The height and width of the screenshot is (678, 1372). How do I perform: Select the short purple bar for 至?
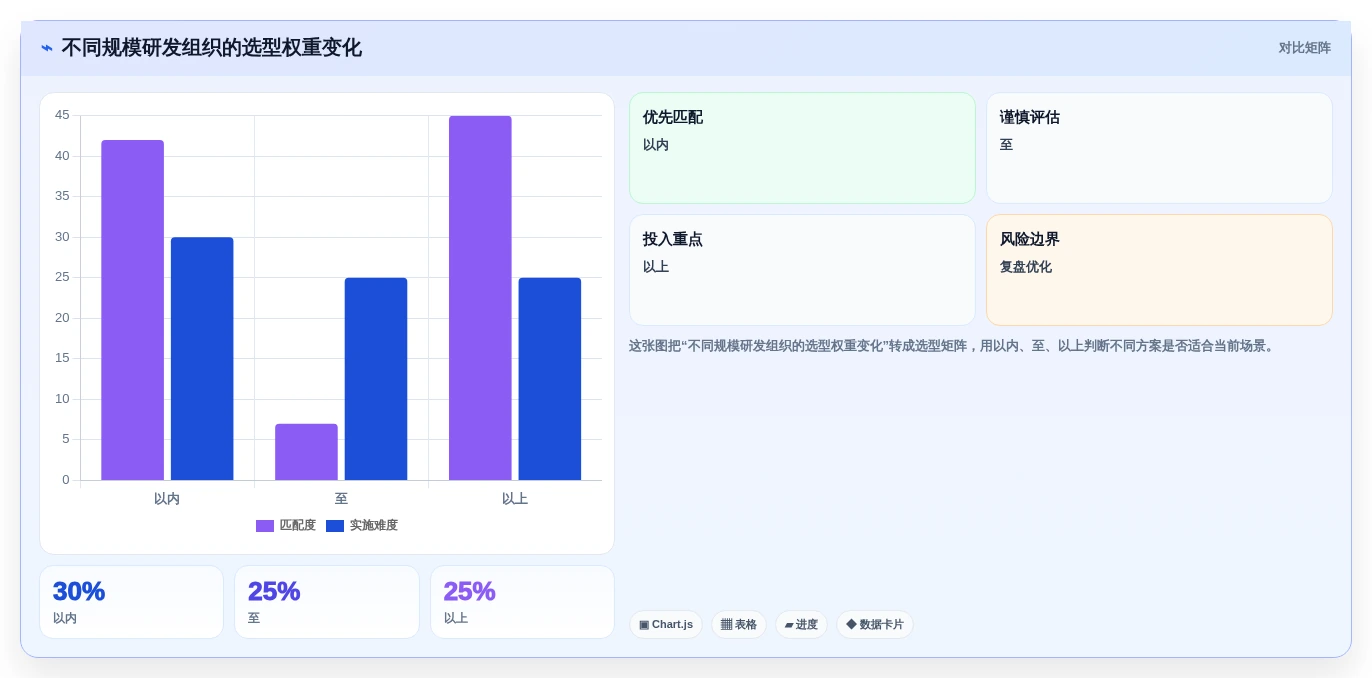coord(306,452)
